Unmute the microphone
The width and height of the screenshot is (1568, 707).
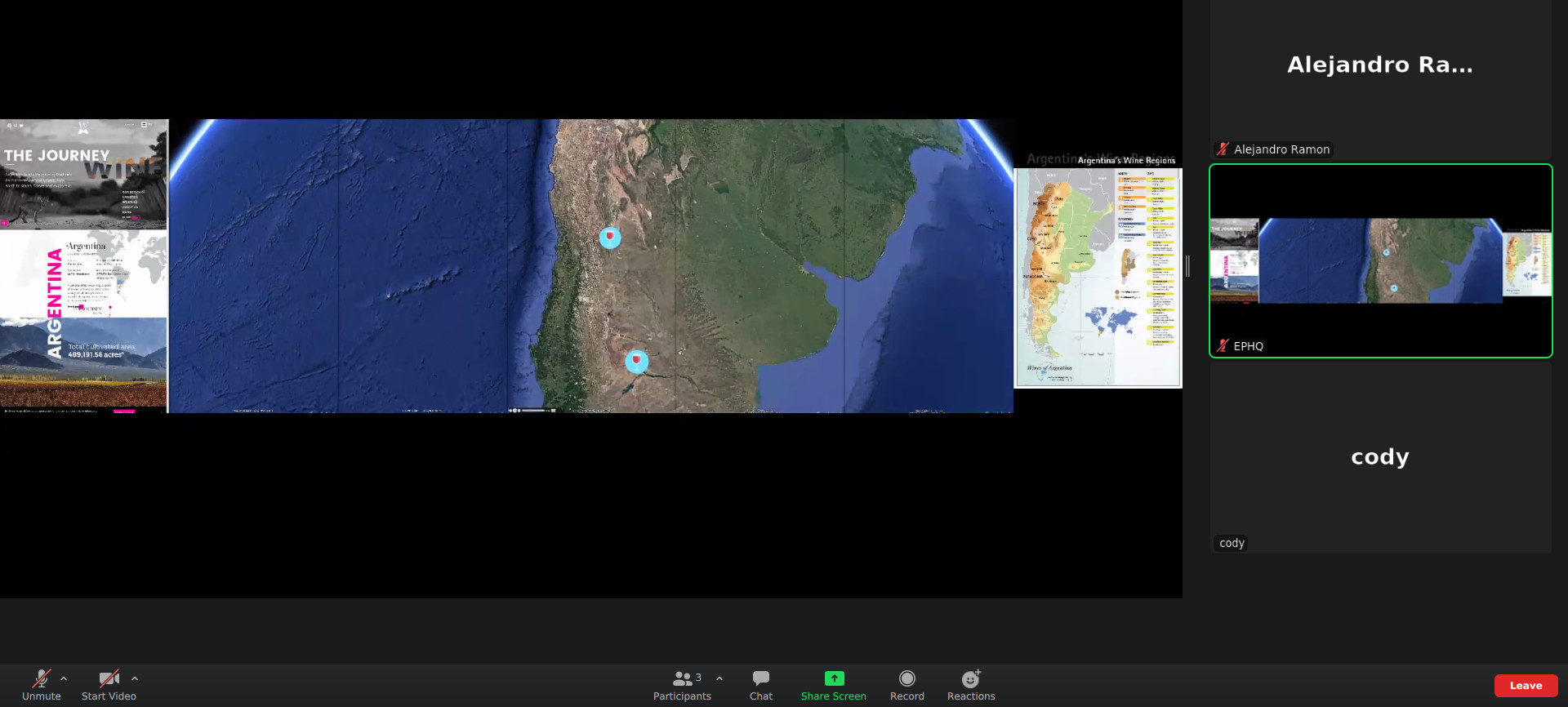tap(41, 685)
